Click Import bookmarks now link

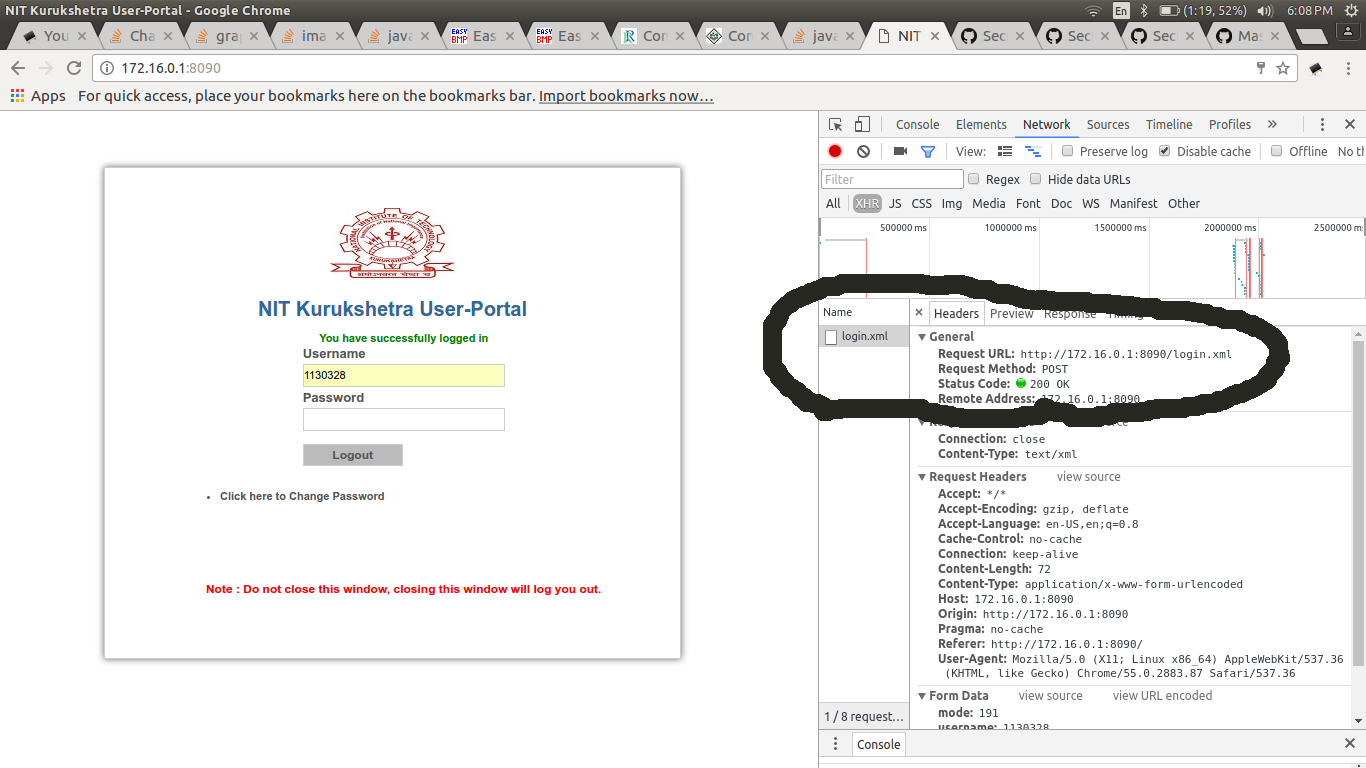(626, 96)
